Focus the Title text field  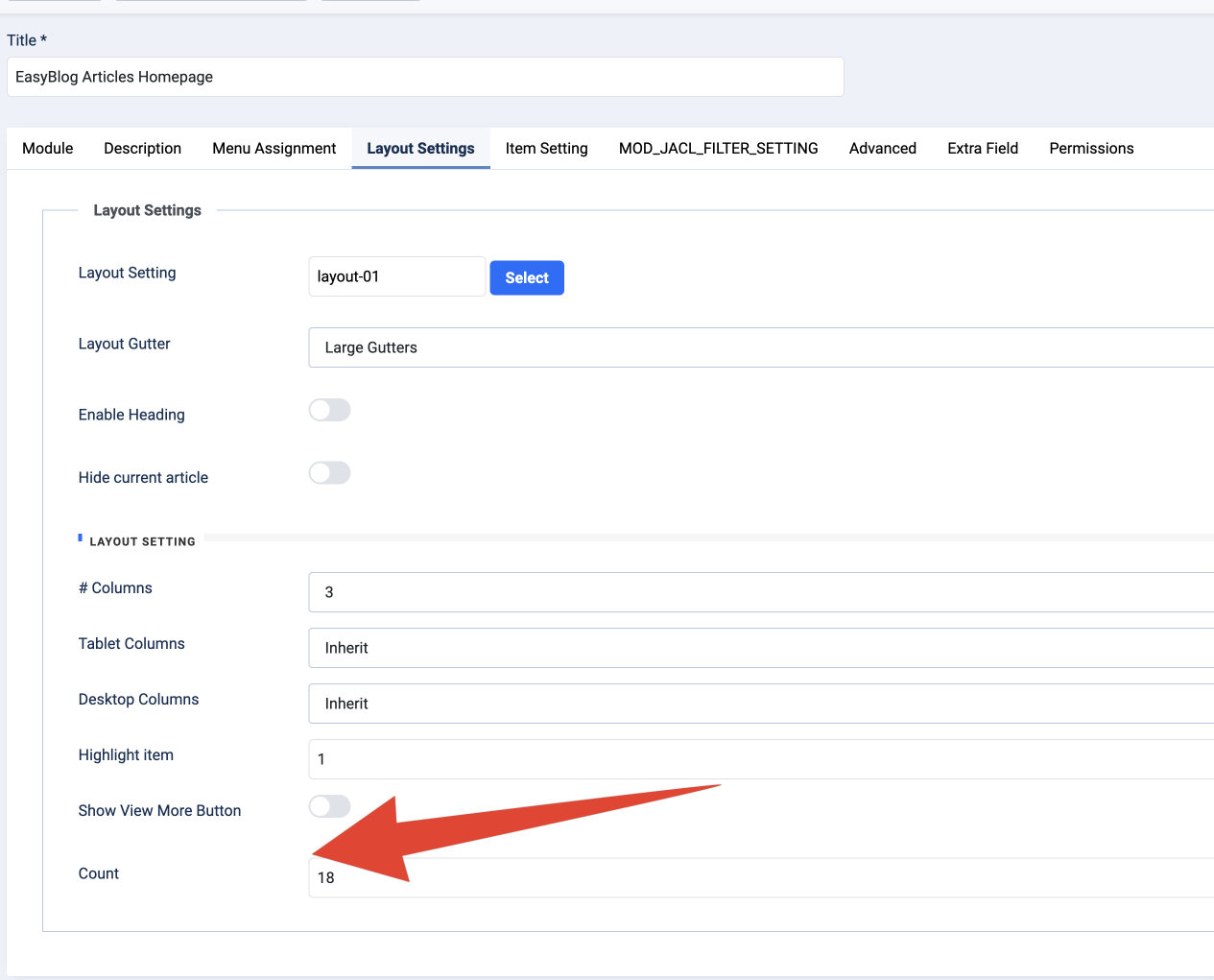[425, 77]
